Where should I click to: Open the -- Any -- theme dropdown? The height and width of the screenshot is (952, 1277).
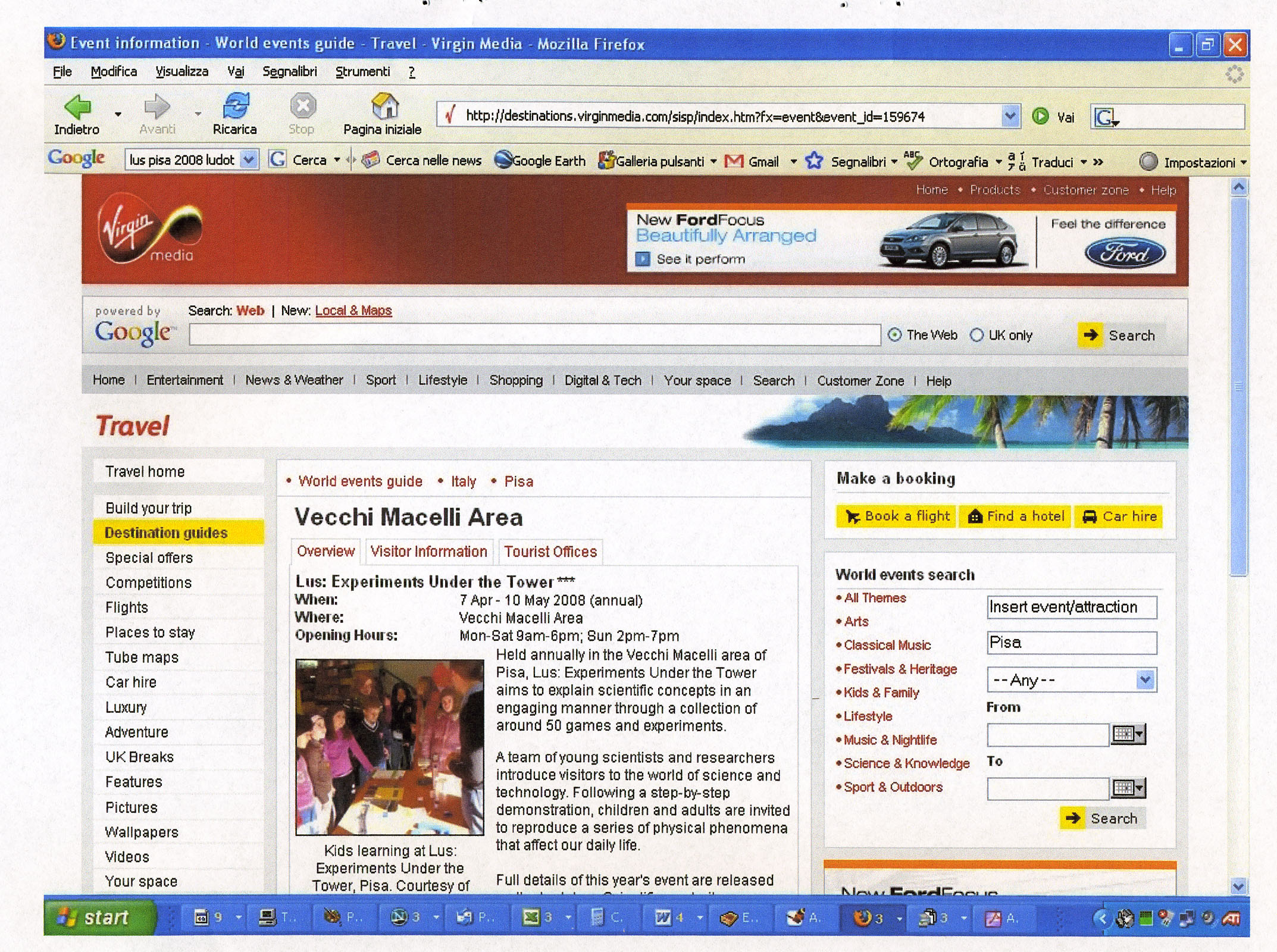click(x=1144, y=679)
